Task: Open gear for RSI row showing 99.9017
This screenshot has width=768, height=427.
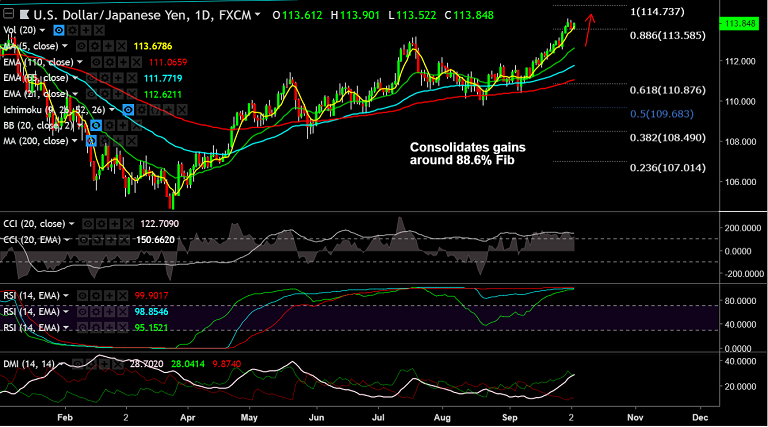Action: tap(96, 296)
